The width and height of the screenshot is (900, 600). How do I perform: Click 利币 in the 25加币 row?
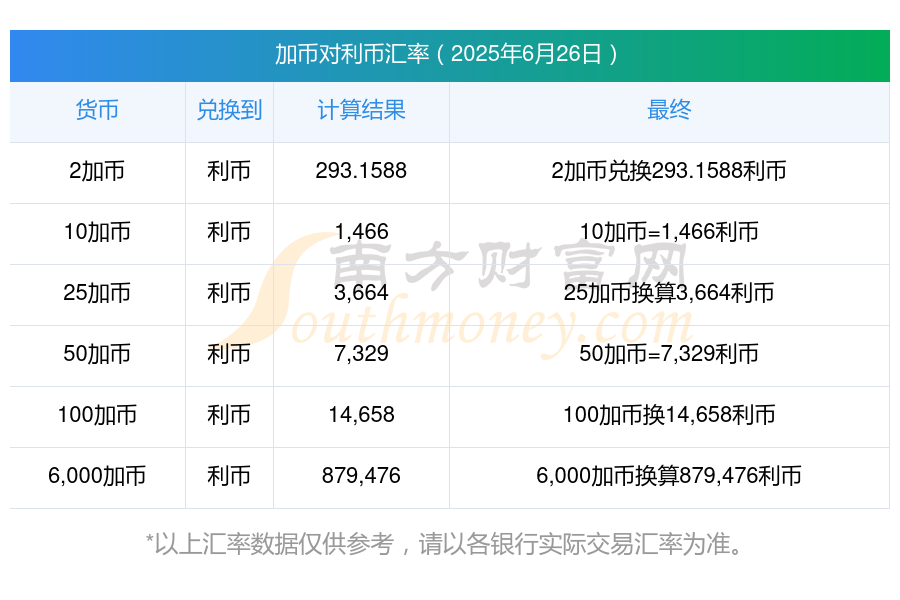click(x=229, y=293)
